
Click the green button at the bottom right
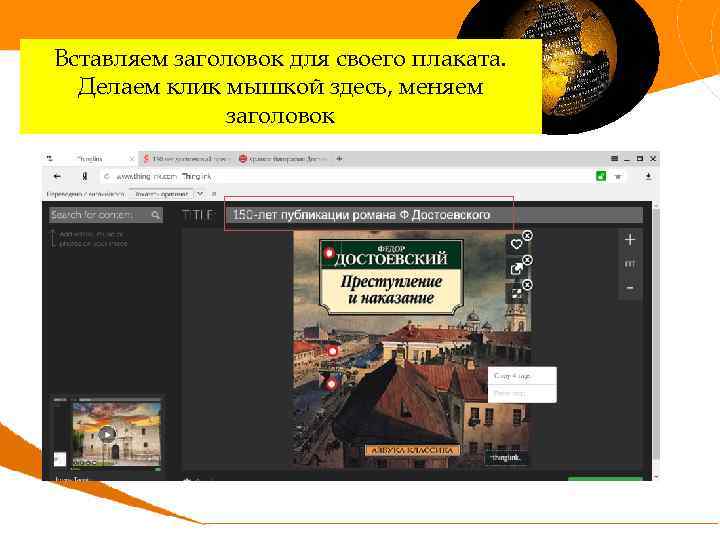(605, 478)
